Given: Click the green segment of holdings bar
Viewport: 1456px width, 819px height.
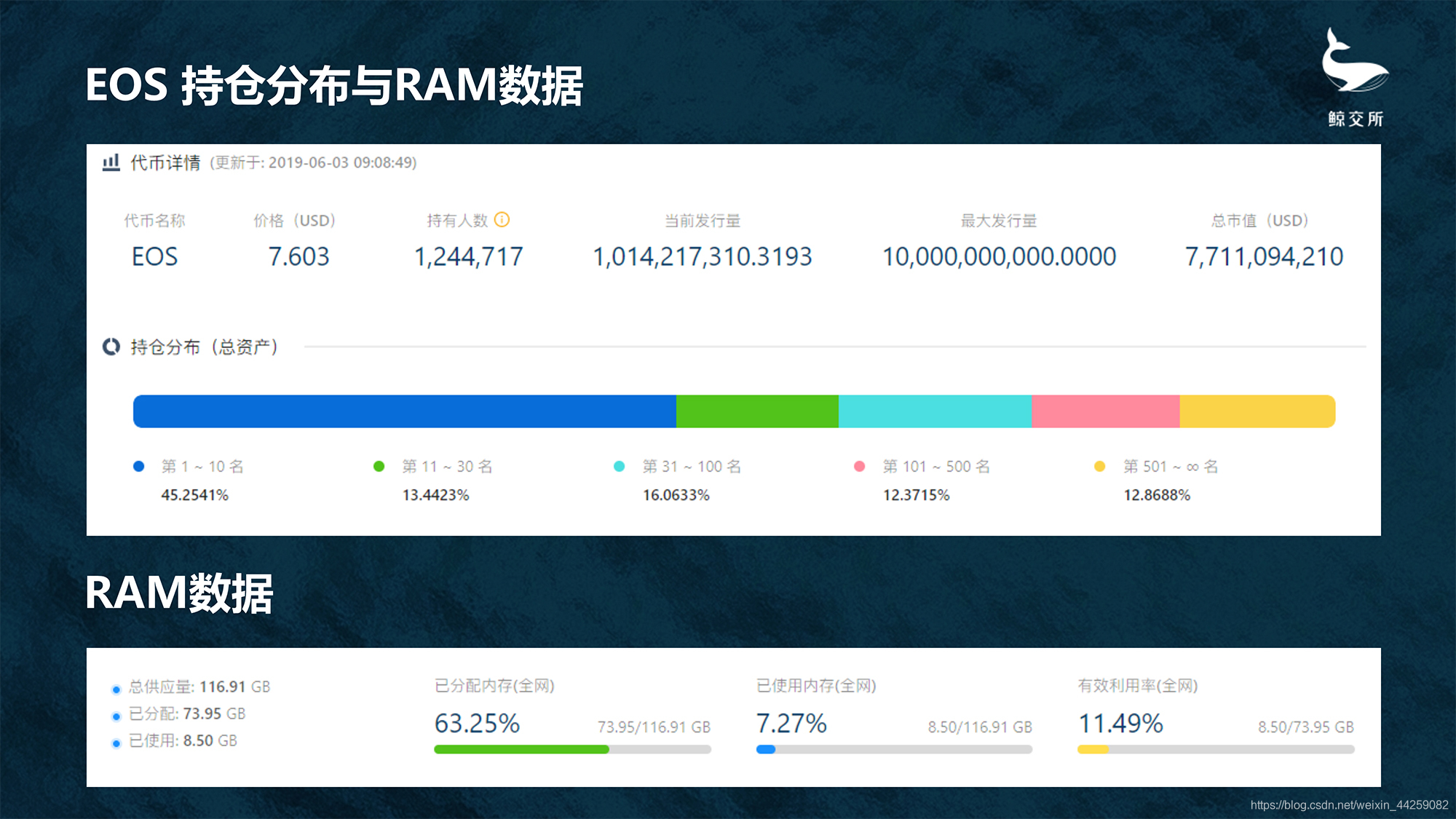Looking at the screenshot, I should (757, 411).
